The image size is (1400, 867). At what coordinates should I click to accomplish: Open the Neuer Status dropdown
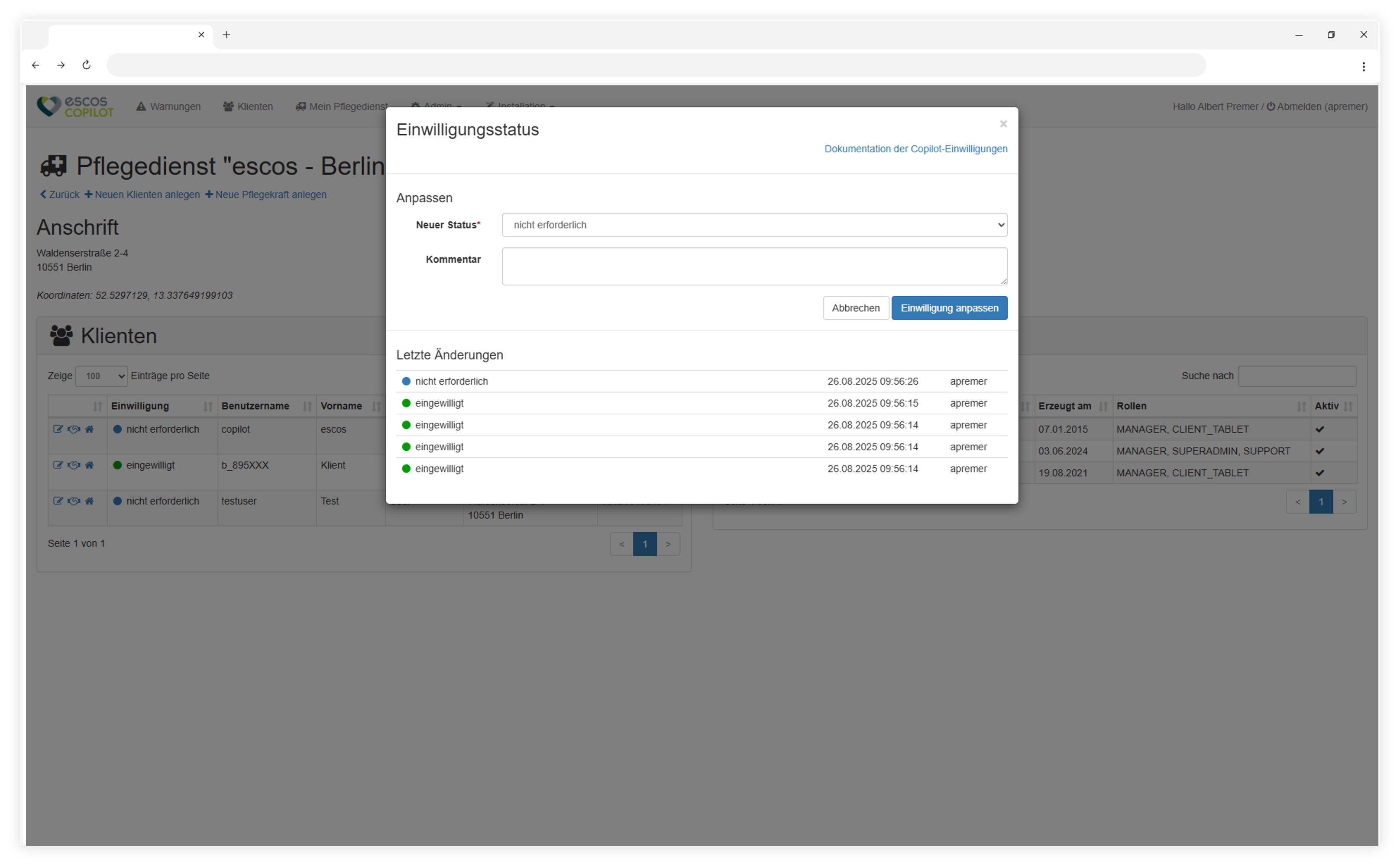coord(754,225)
